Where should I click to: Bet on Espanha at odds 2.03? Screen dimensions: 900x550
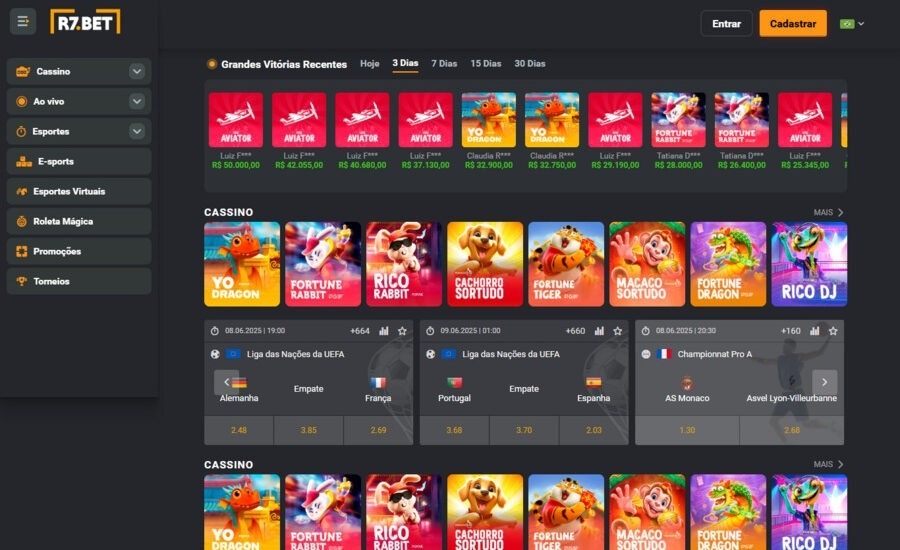point(591,430)
